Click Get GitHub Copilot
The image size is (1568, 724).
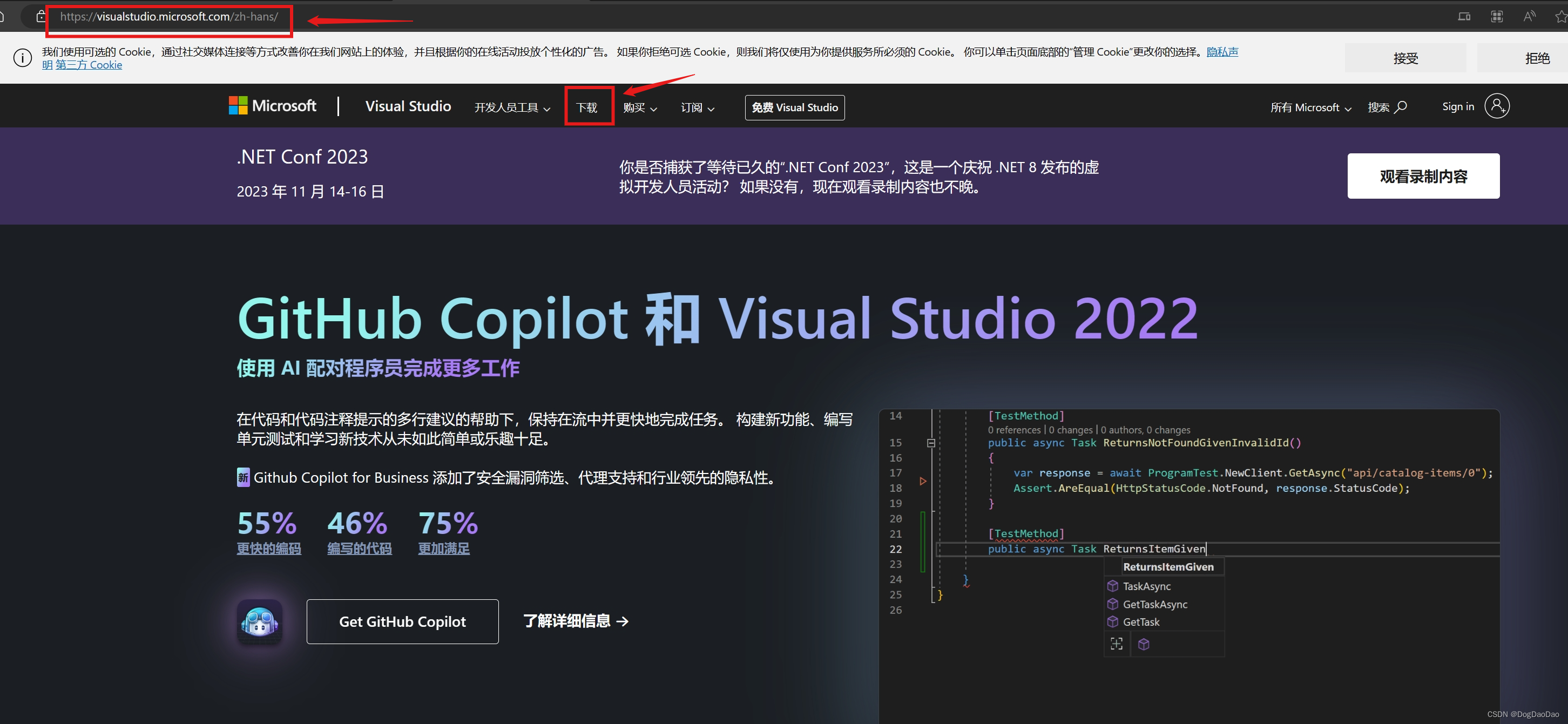coord(402,621)
